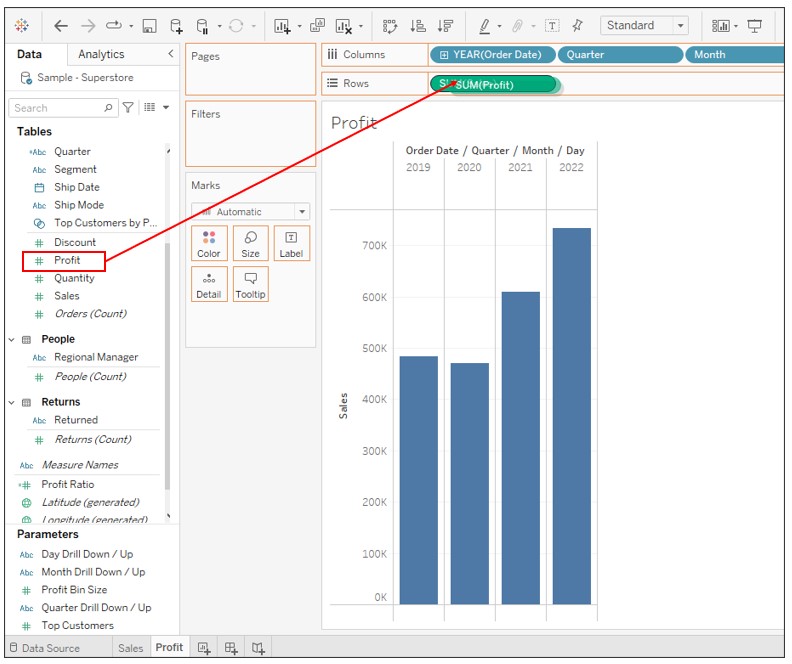Screen dimensions: 792x664
Task: Click the Group Members paperclip icon
Action: (517, 26)
